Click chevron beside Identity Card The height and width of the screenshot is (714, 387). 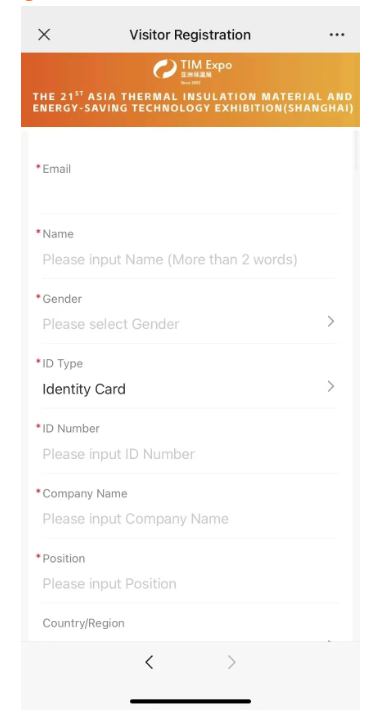[x=331, y=387]
